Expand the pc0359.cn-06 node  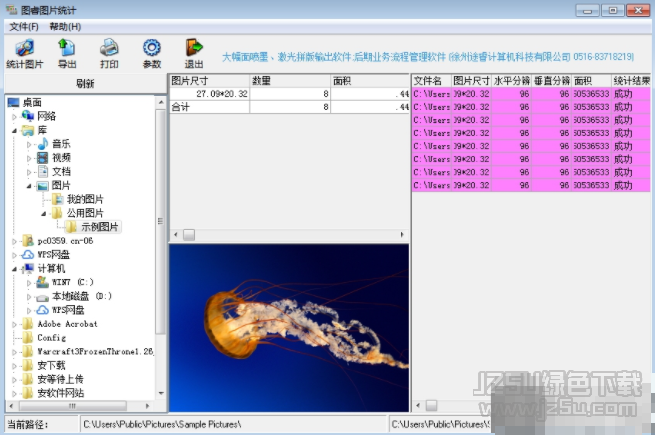click(14, 242)
